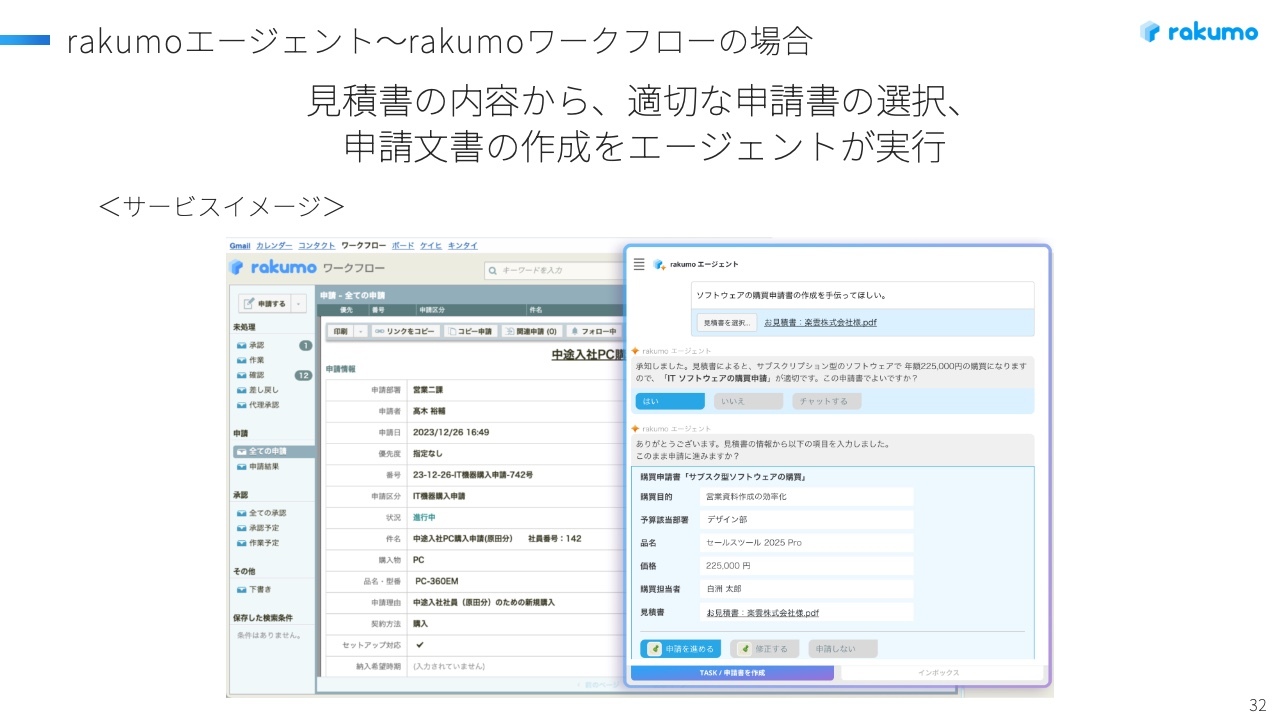Click 申請区分 column header
Viewport: 1280px width, 720px height.
434,310
